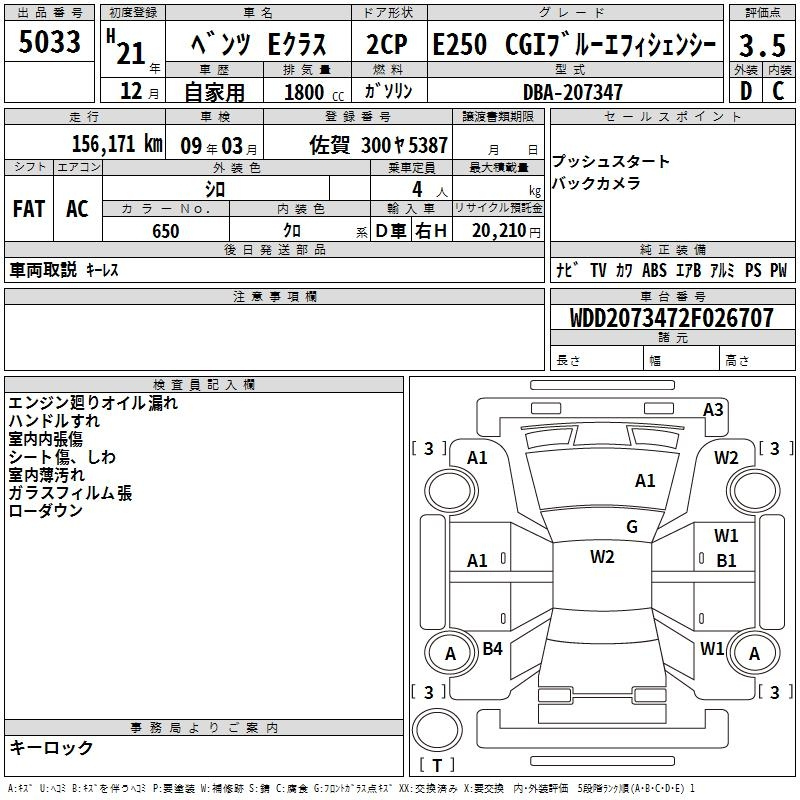The image size is (800, 800).
Task: Click the exterior grade D
Action: click(746, 91)
